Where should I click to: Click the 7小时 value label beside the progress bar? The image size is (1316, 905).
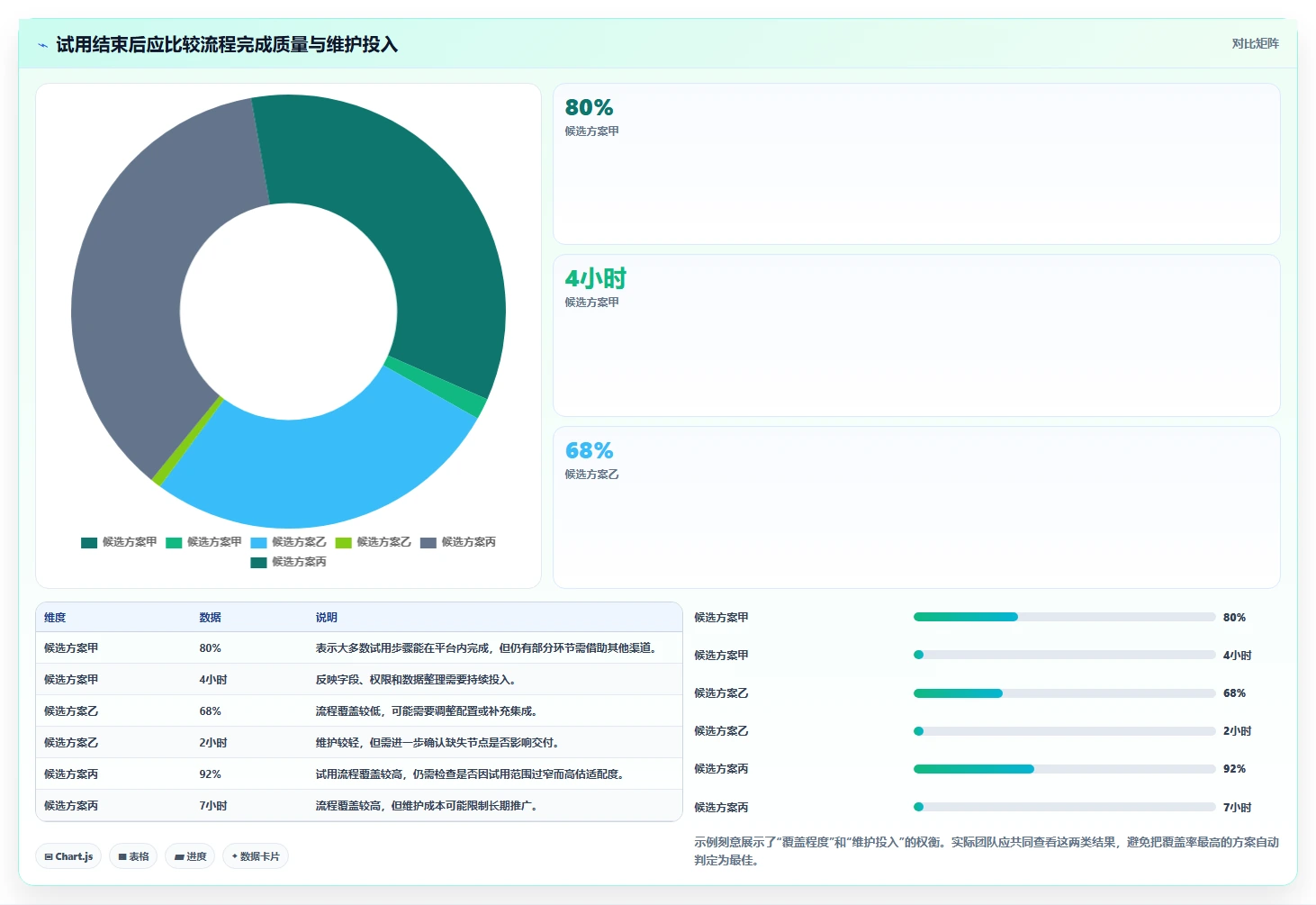(1237, 808)
